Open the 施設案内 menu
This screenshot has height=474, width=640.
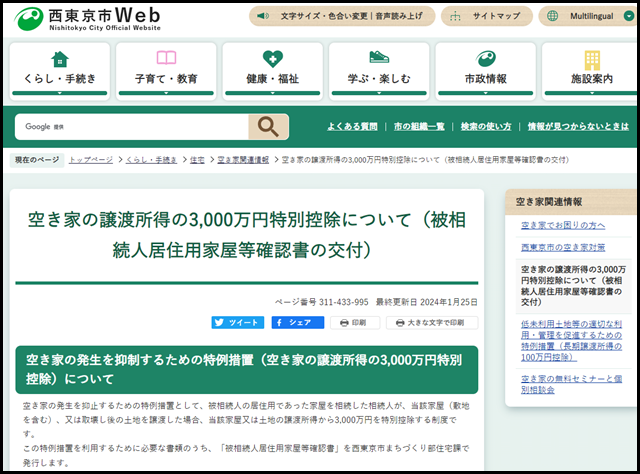tap(591, 71)
